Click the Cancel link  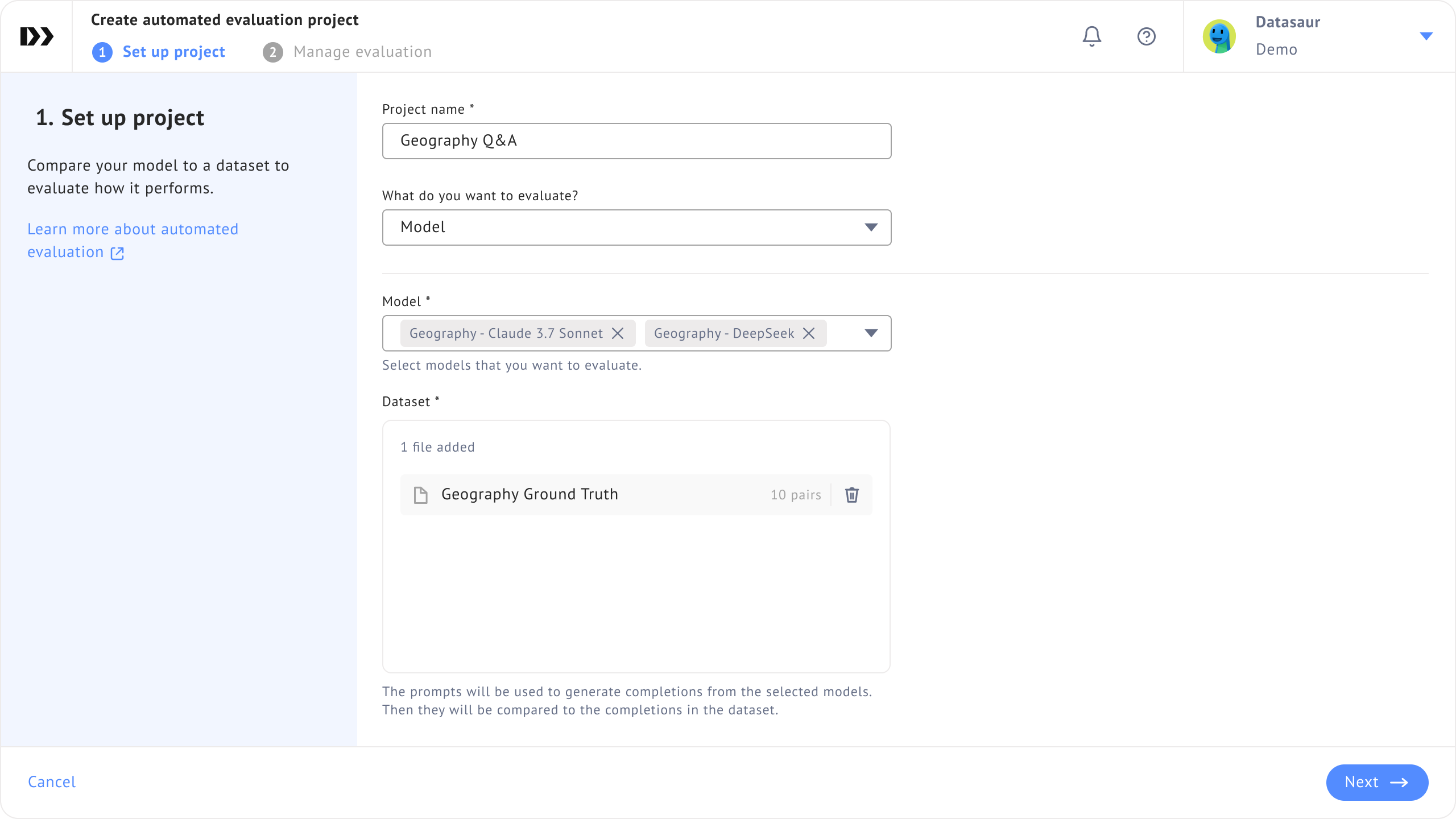(52, 782)
